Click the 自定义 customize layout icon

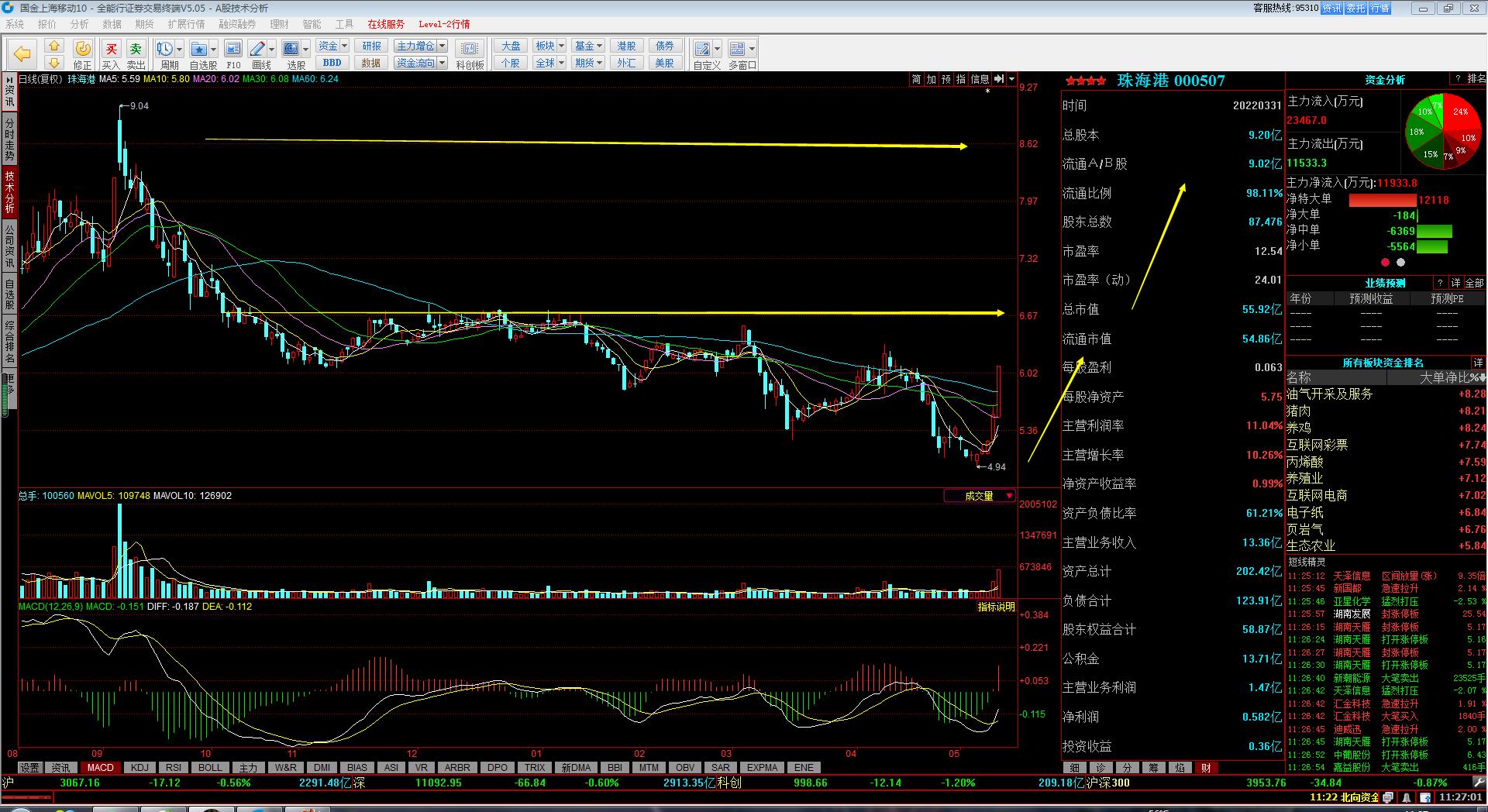(702, 50)
